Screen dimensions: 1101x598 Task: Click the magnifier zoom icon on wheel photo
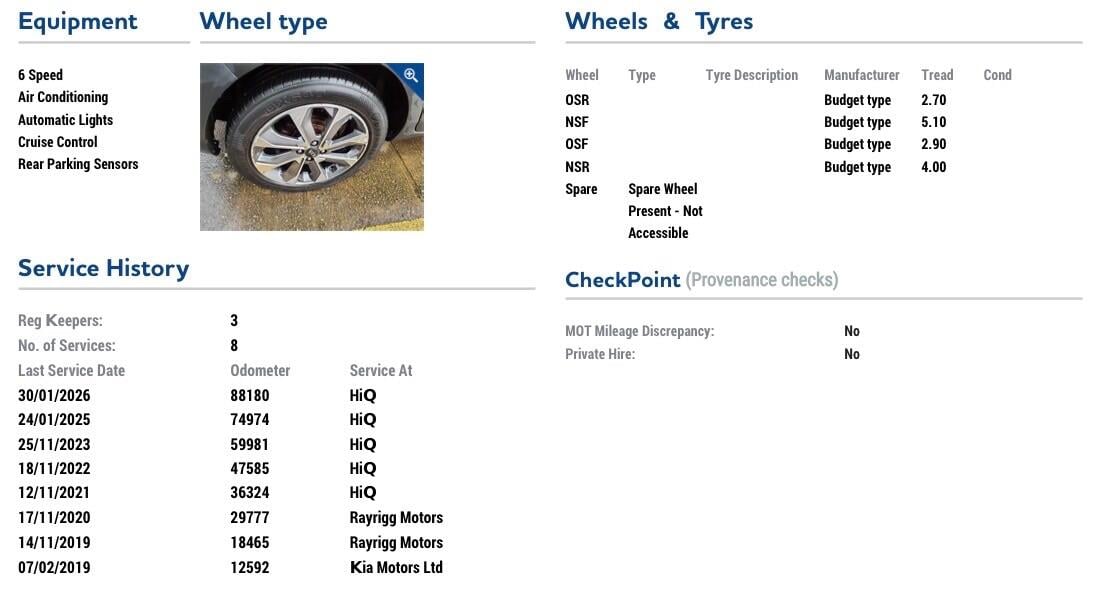tap(411, 76)
